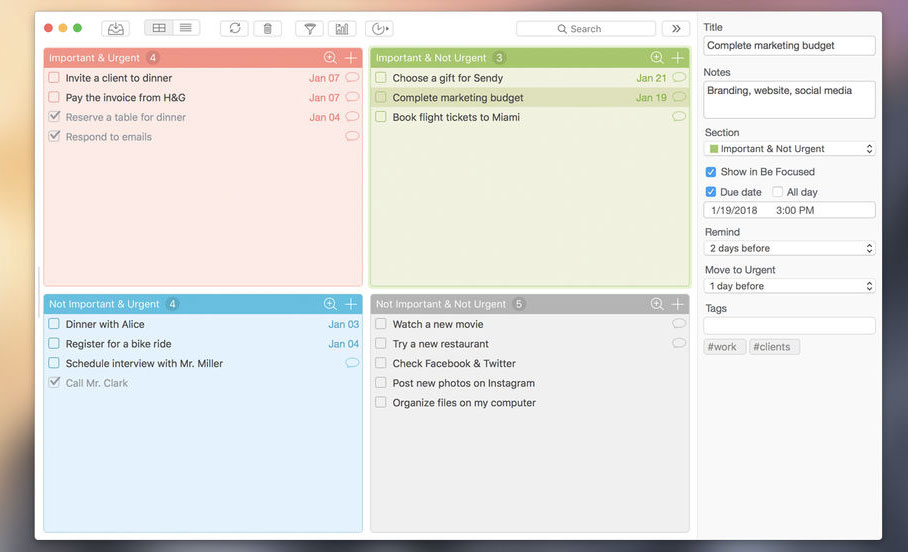
Task: Click the #clients tag
Action: (772, 346)
